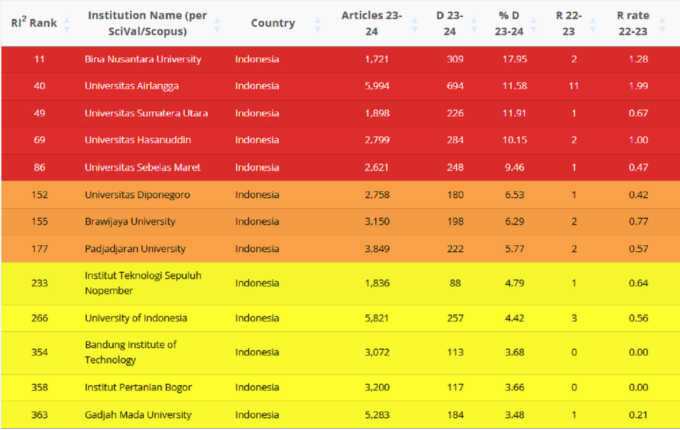Select Brawijaya University cell
The height and width of the screenshot is (430, 680).
point(130,222)
